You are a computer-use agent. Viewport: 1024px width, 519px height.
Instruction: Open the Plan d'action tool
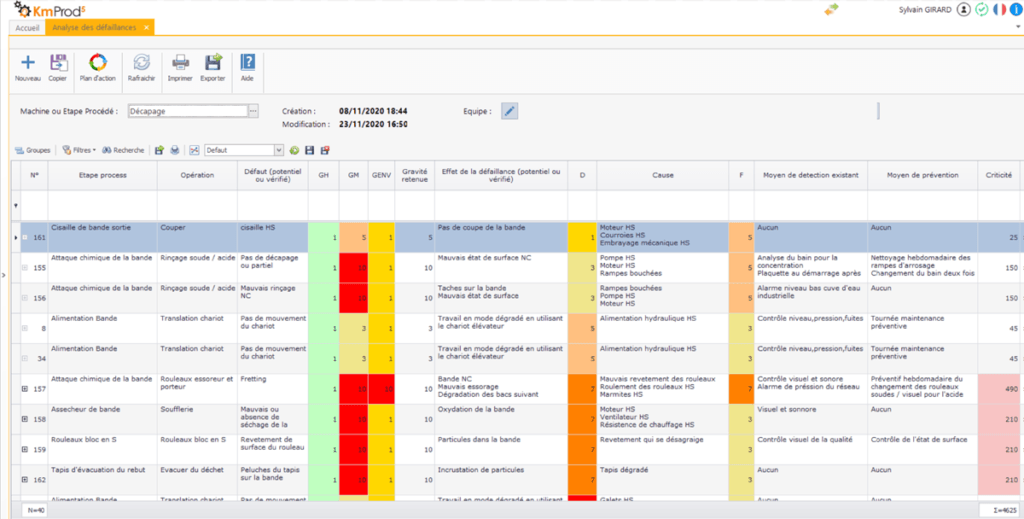pyautogui.click(x=98, y=63)
